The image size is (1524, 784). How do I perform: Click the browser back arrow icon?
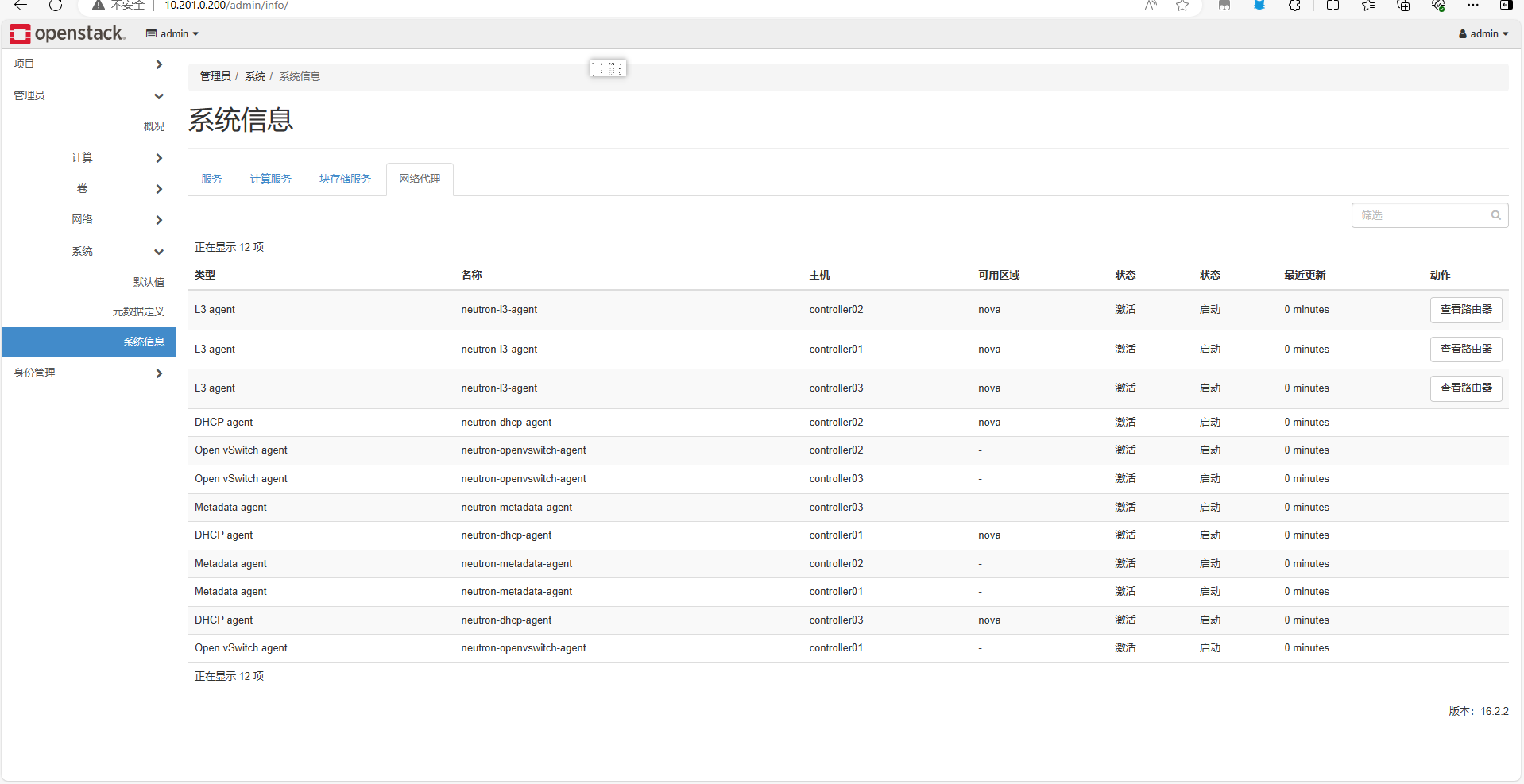20,6
